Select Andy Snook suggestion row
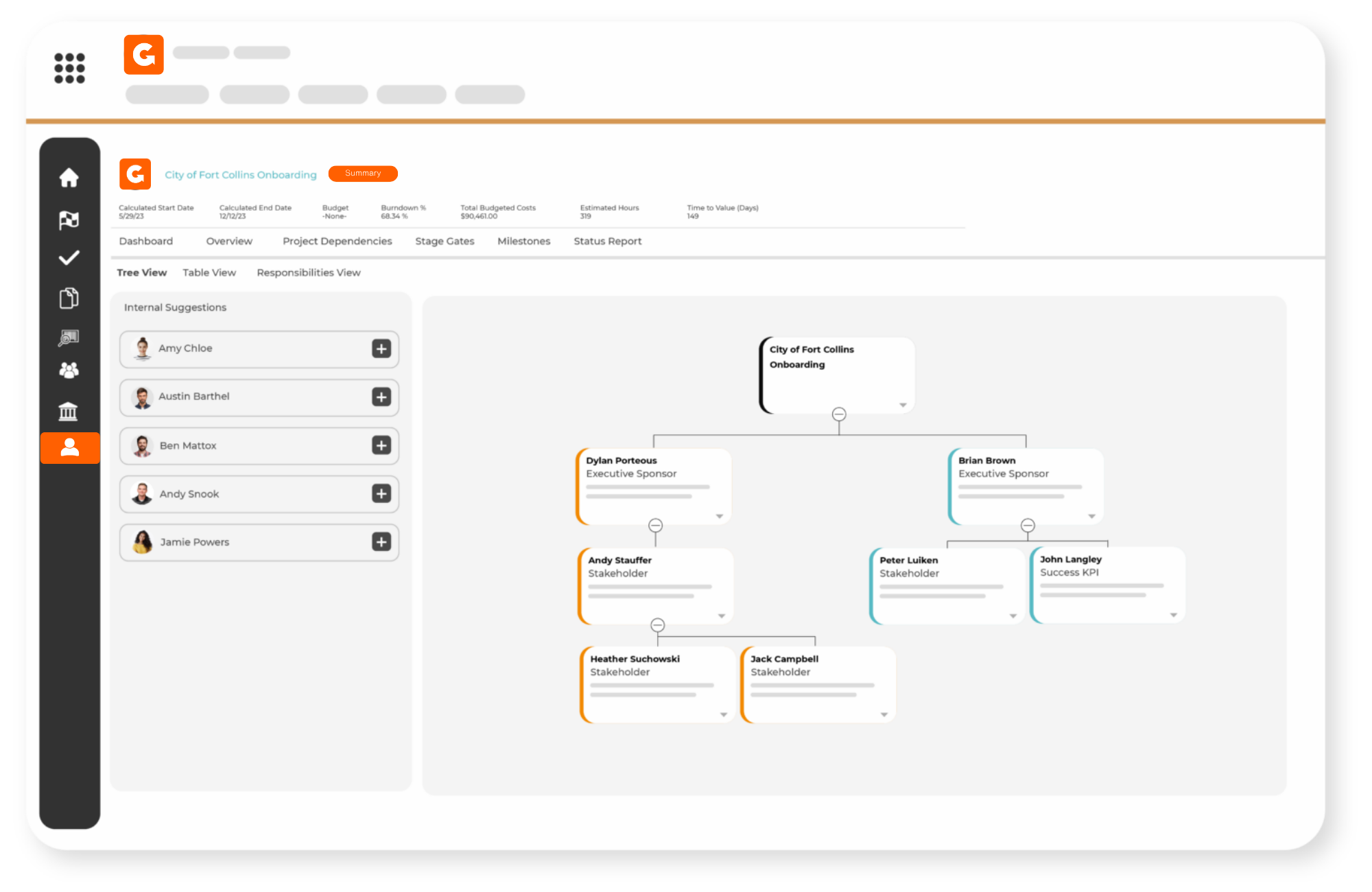The height and width of the screenshot is (892, 1372). click(259, 493)
